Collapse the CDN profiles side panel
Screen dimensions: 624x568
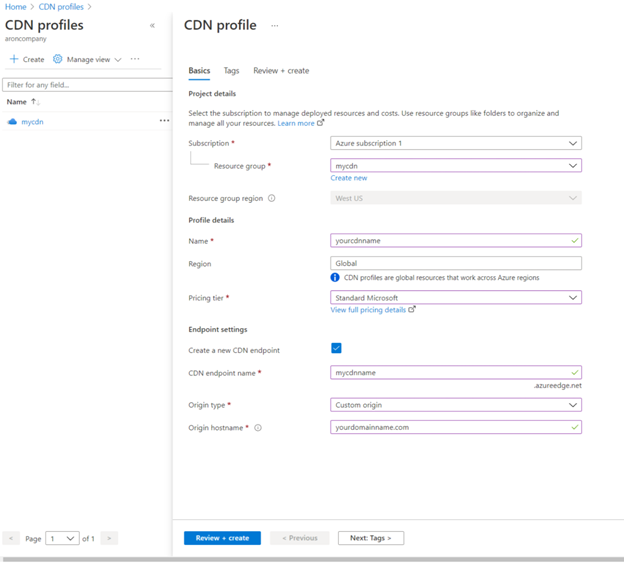[x=152, y=25]
